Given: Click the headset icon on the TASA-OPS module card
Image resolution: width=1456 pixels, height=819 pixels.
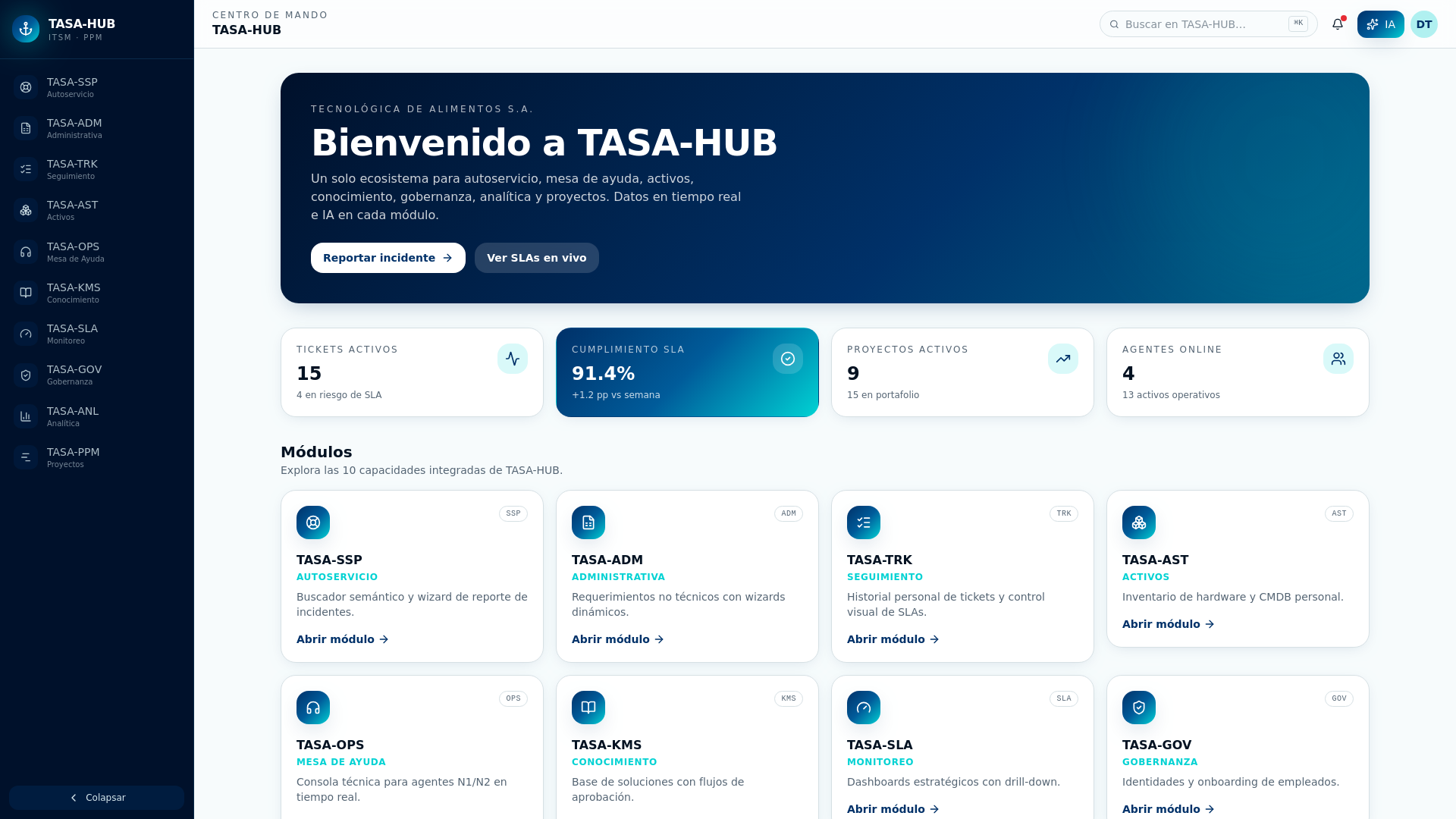Looking at the screenshot, I should [x=313, y=708].
